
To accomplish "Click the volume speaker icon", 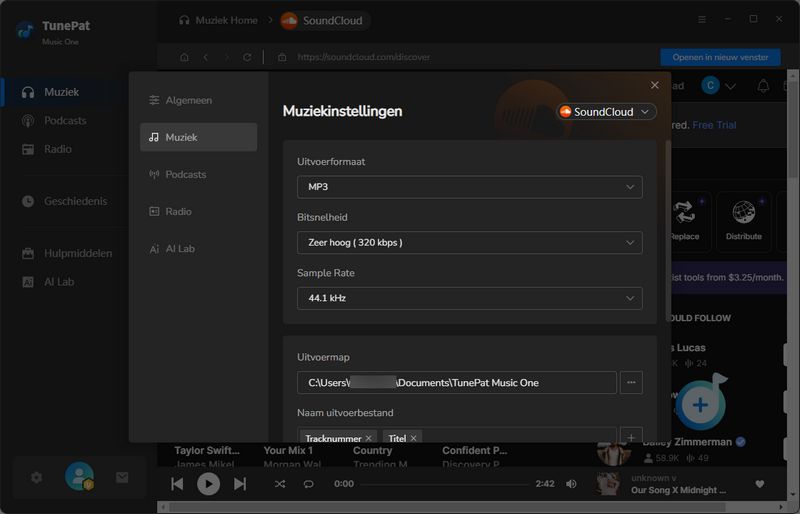I will point(571,484).
